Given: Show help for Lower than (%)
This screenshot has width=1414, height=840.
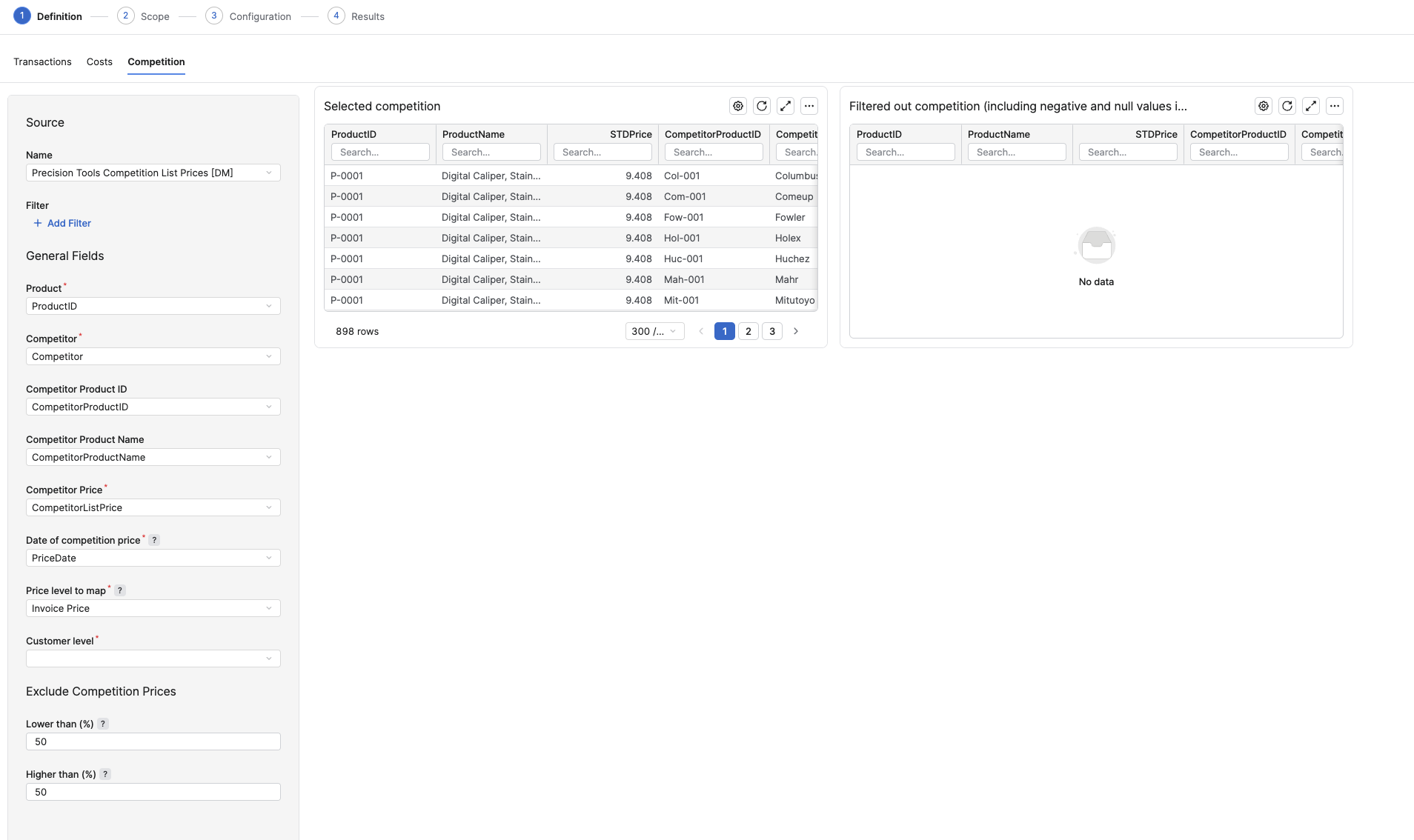Looking at the screenshot, I should pos(103,724).
